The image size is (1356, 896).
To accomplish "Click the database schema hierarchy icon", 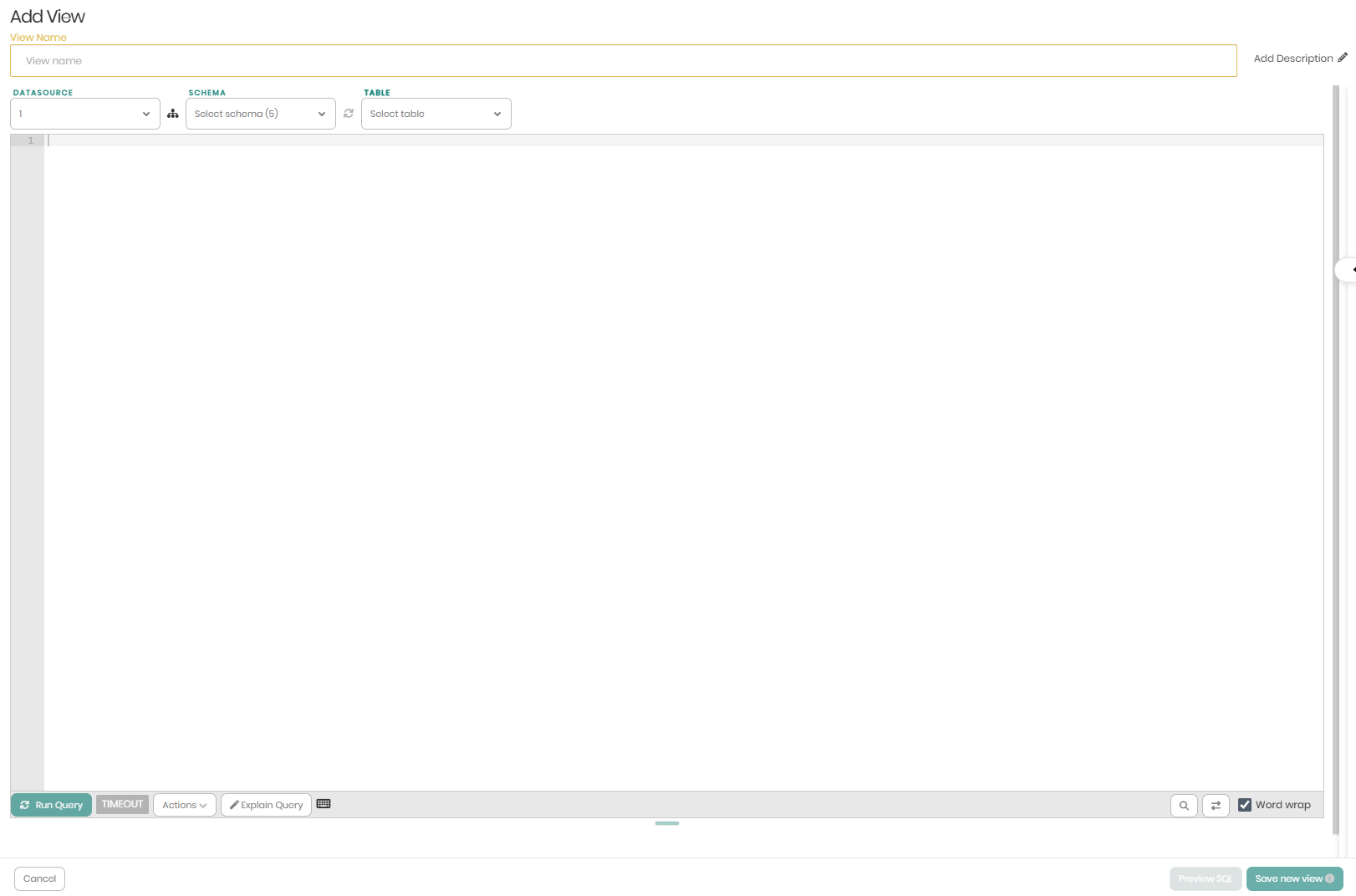I will click(172, 113).
